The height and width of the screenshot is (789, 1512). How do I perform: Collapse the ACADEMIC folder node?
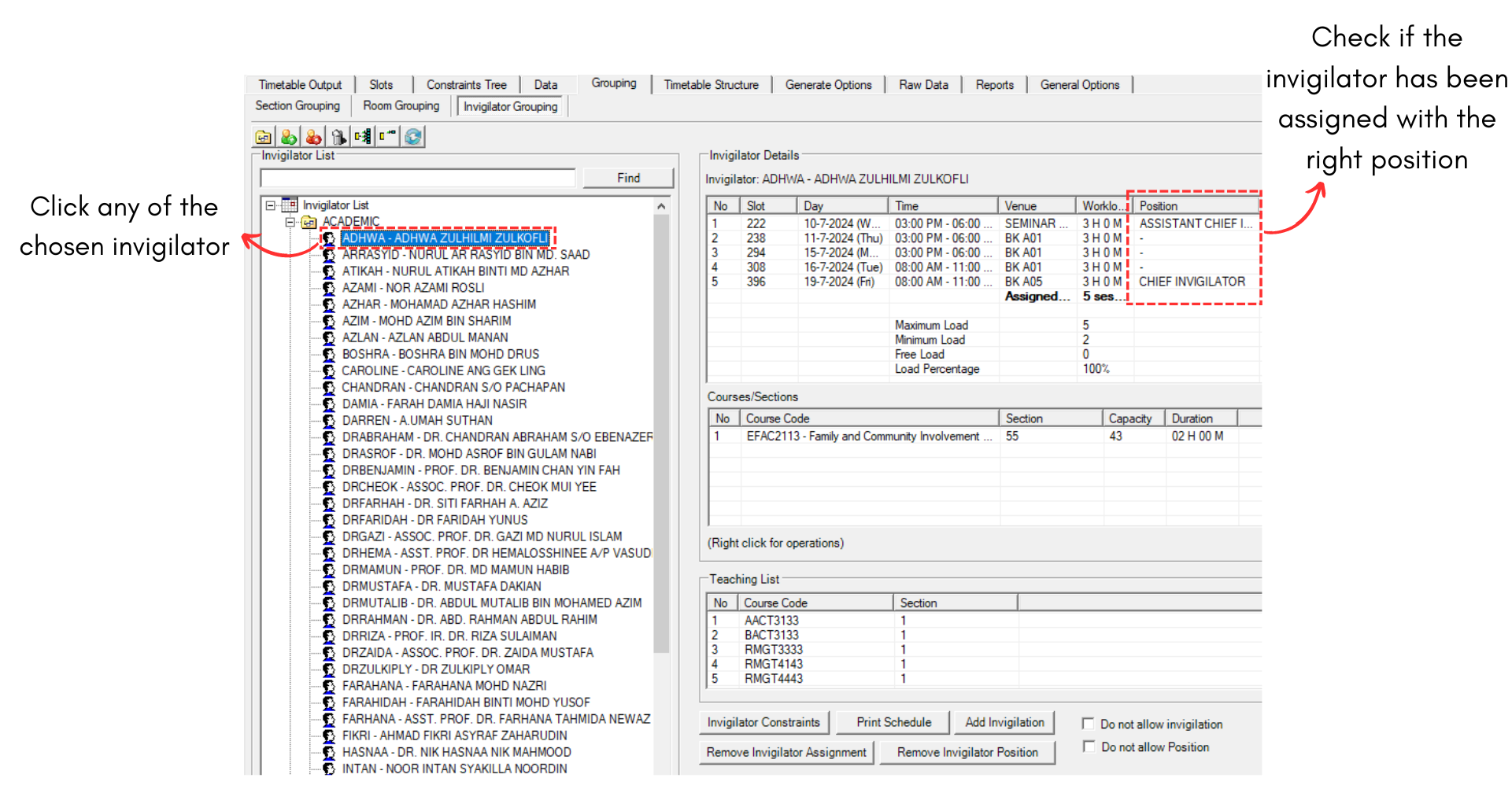click(290, 222)
